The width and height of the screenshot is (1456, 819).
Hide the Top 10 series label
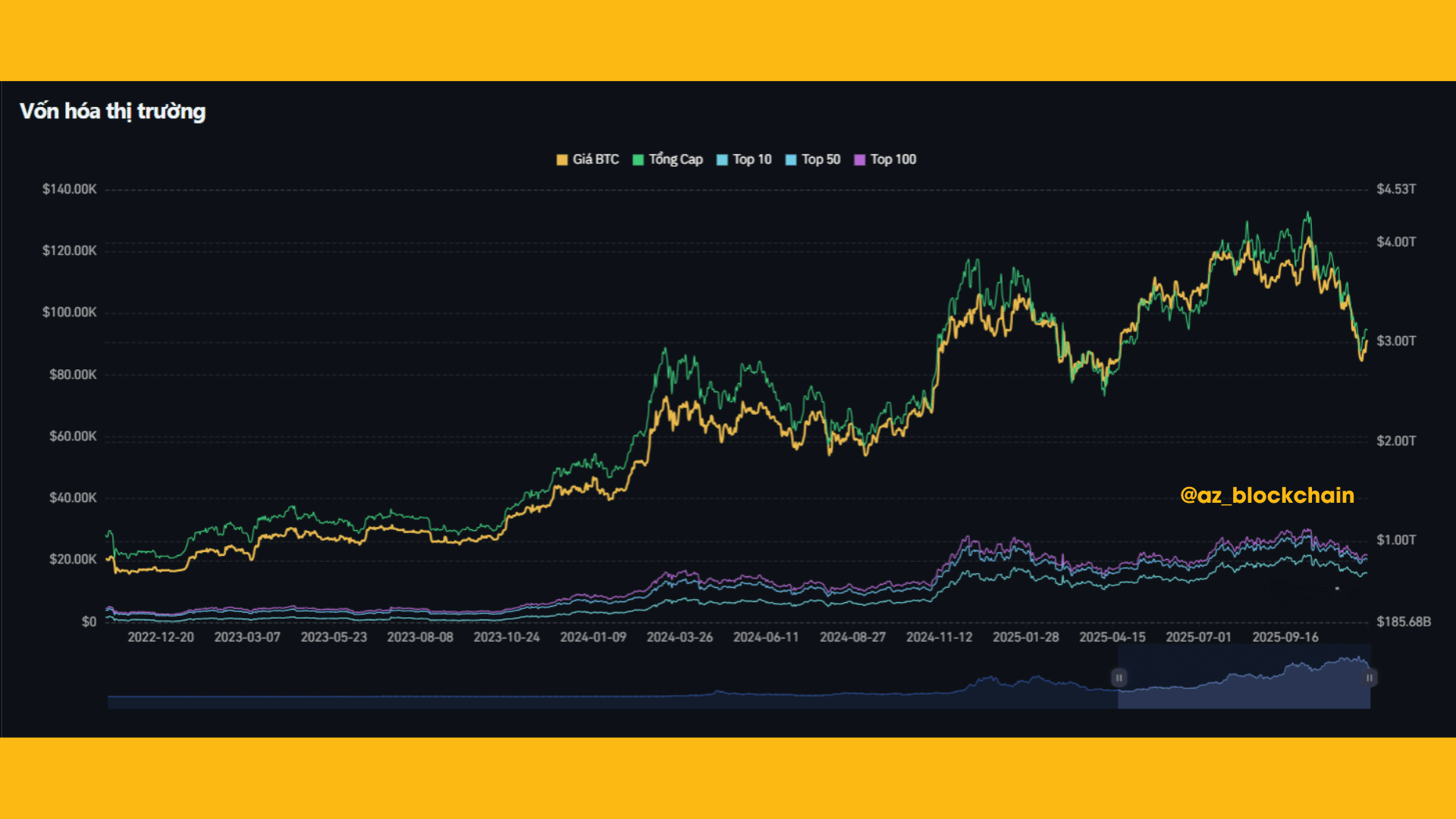pos(752,159)
